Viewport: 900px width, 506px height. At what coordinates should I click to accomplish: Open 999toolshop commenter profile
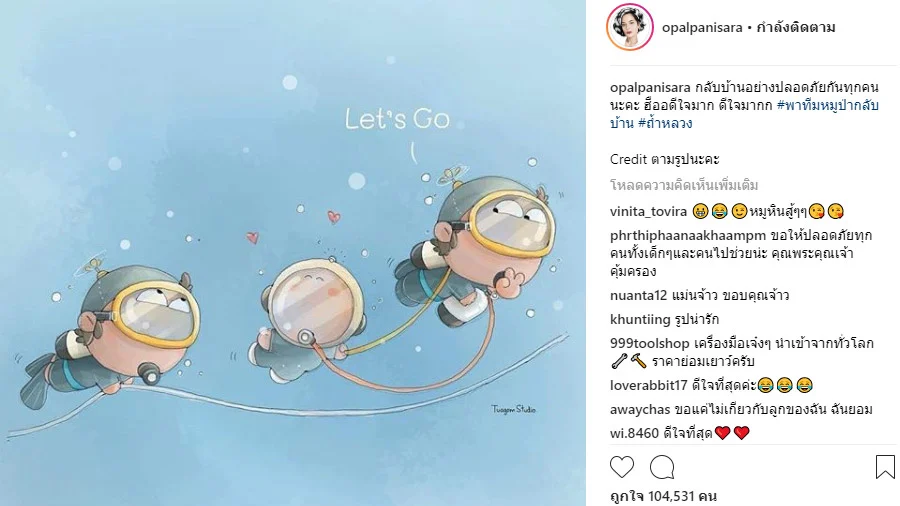(650, 344)
